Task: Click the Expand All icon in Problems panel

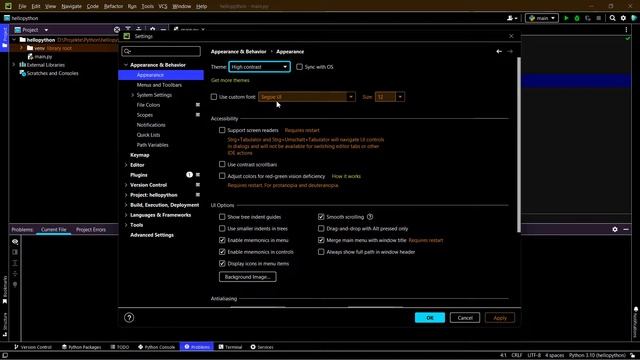Action: click(15, 263)
